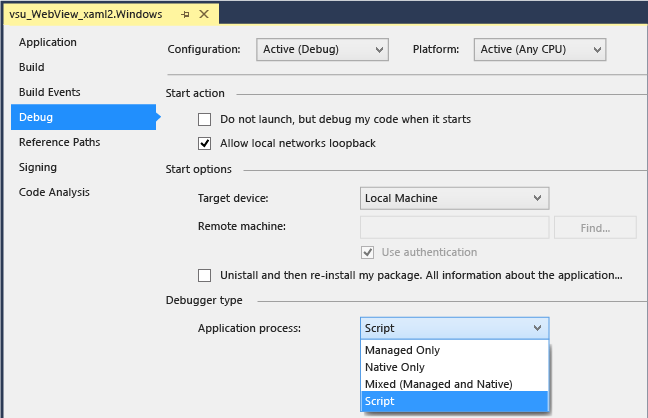Open the Platform dropdown
The width and height of the screenshot is (648, 418).
pyautogui.click(x=540, y=49)
